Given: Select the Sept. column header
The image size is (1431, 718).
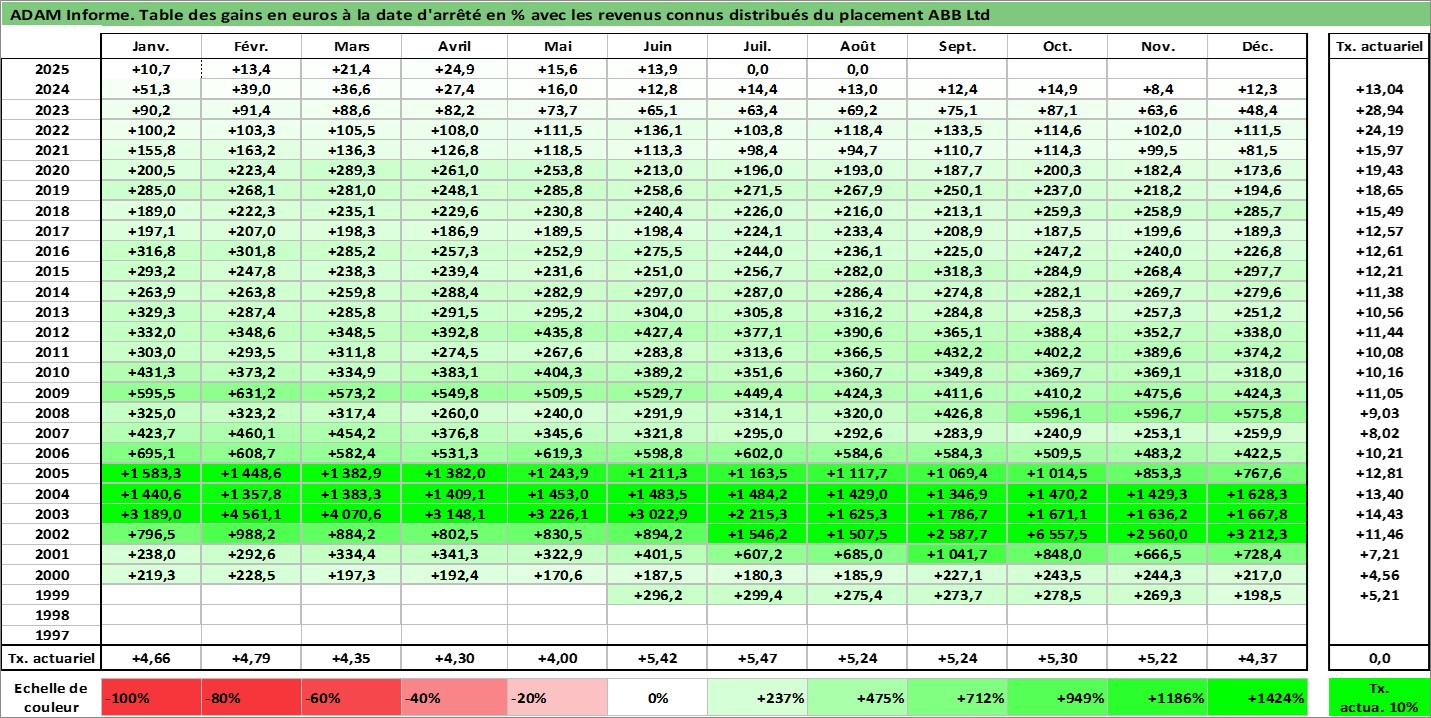Looking at the screenshot, I should [958, 47].
